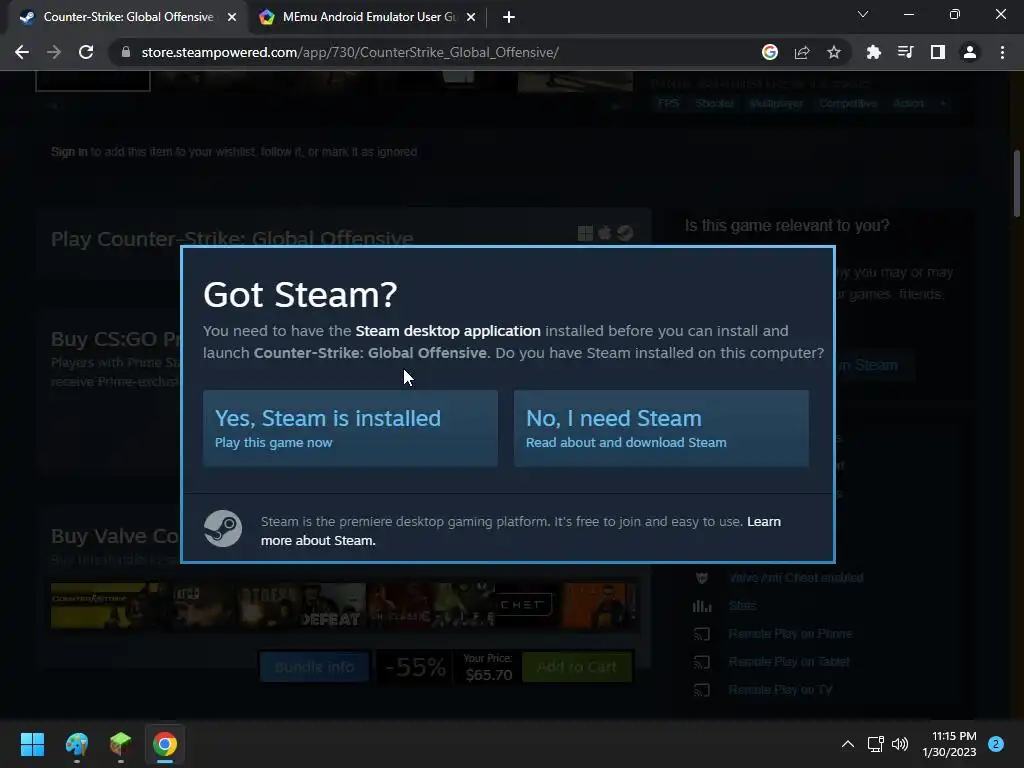Show hidden system tray icons

click(x=848, y=744)
